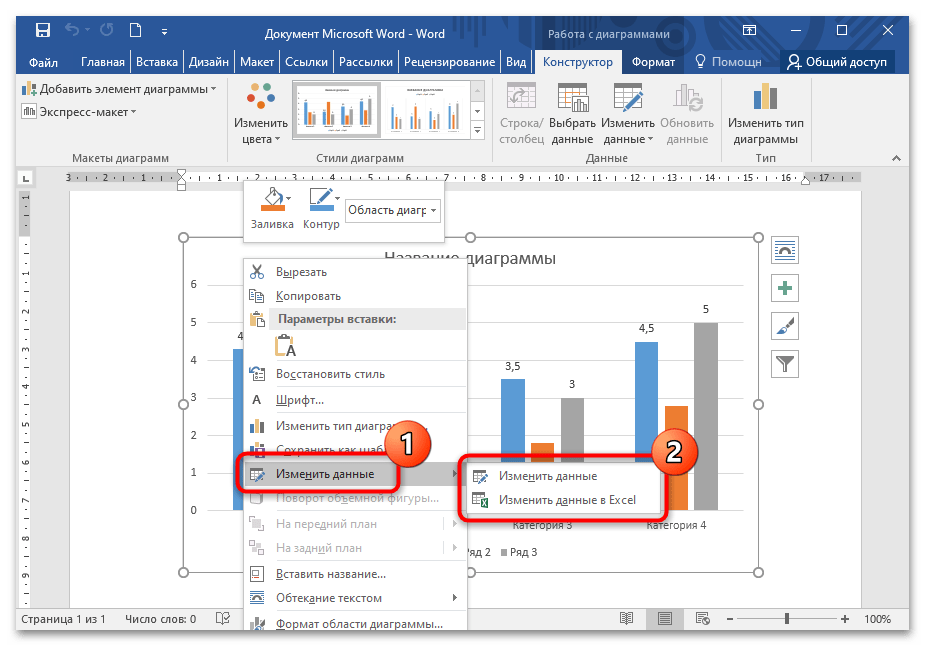
Task: Click the Redo icon in title bar
Action: [x=107, y=29]
